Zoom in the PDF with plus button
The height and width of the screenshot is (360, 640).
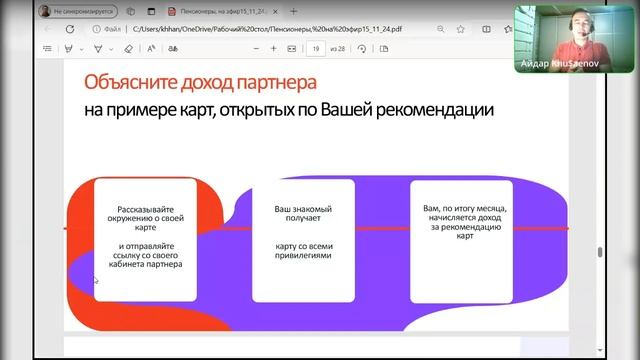(x=273, y=49)
